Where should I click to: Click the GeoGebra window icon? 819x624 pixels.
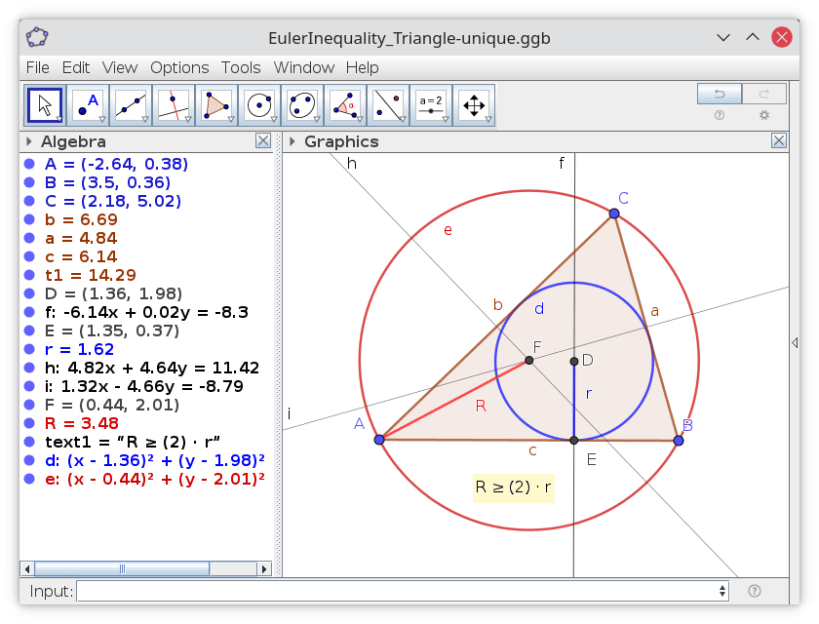click(x=37, y=38)
